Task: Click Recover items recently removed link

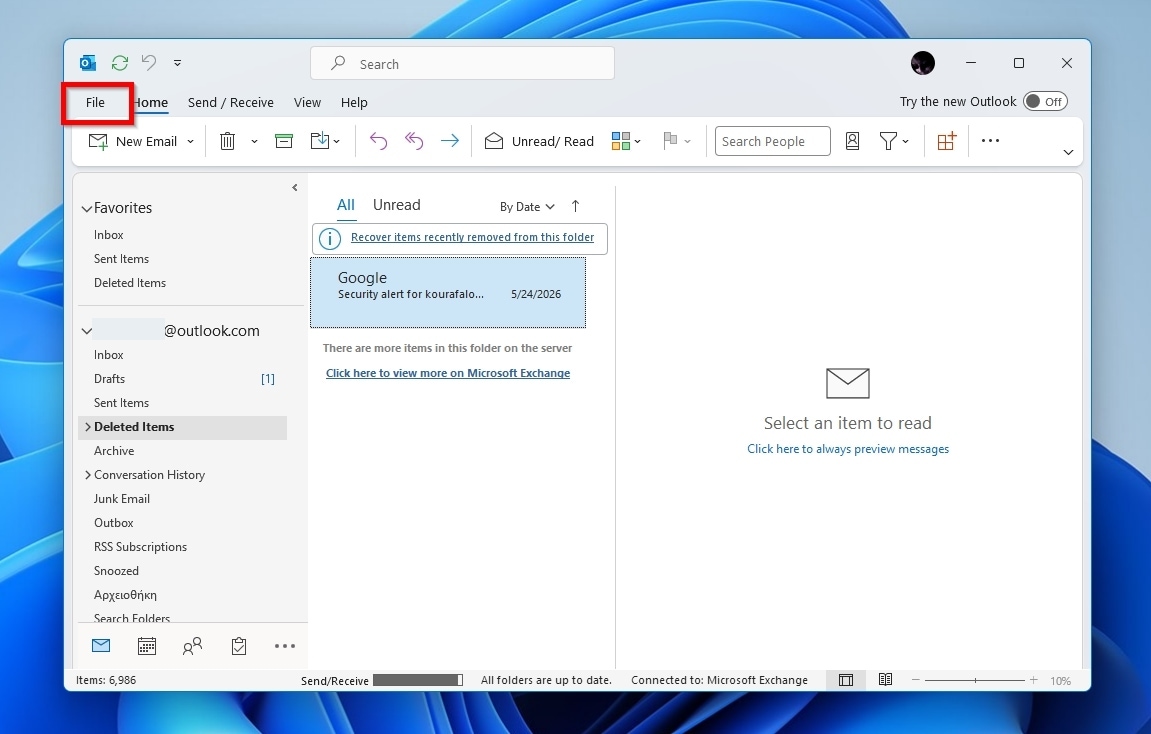Action: [473, 237]
